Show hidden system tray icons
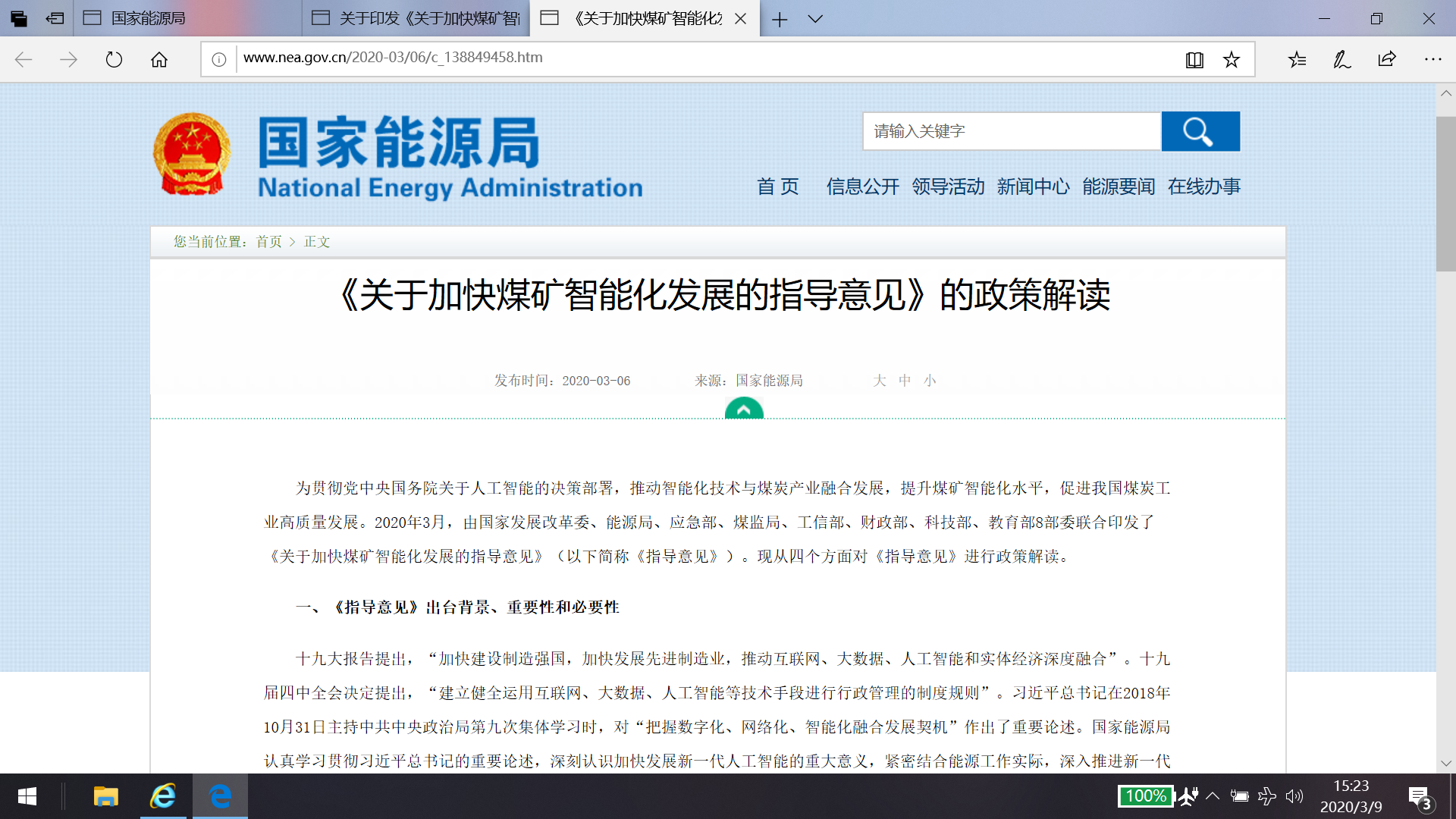This screenshot has height=819, width=1456. [x=1213, y=795]
